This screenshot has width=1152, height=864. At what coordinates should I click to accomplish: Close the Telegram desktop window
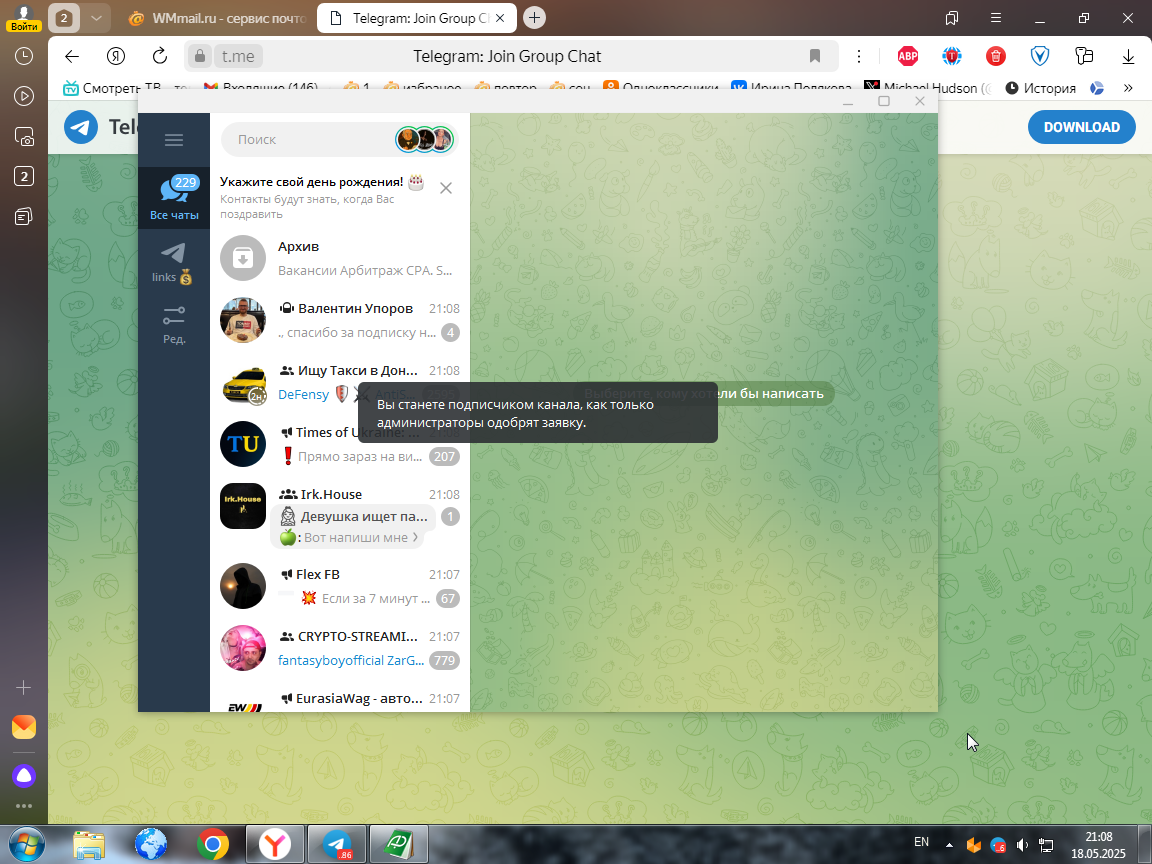point(920,101)
